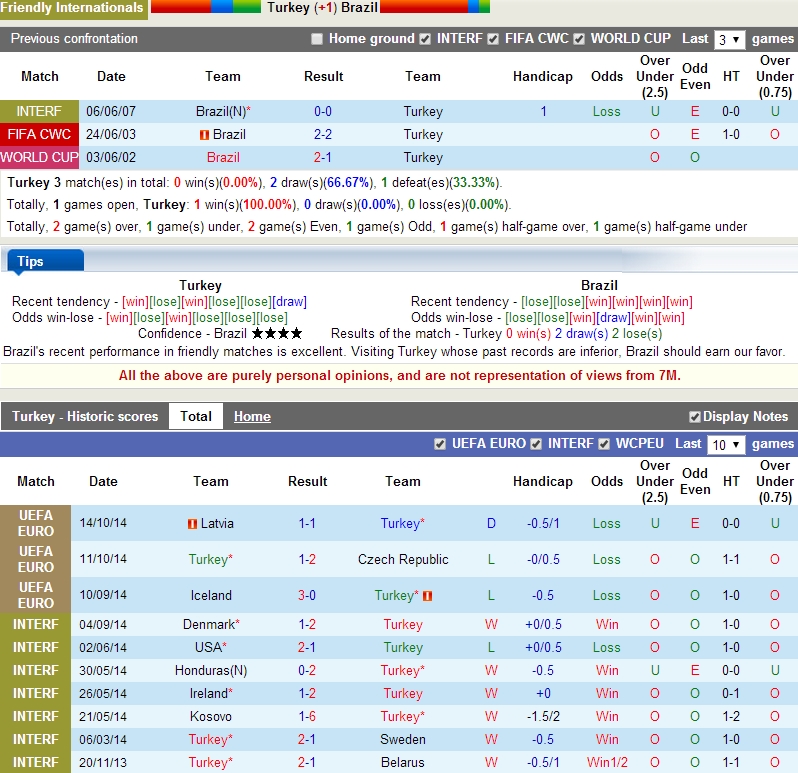Click the Brazil form color bar at top
The image size is (798, 773).
pyautogui.click(x=435, y=6)
